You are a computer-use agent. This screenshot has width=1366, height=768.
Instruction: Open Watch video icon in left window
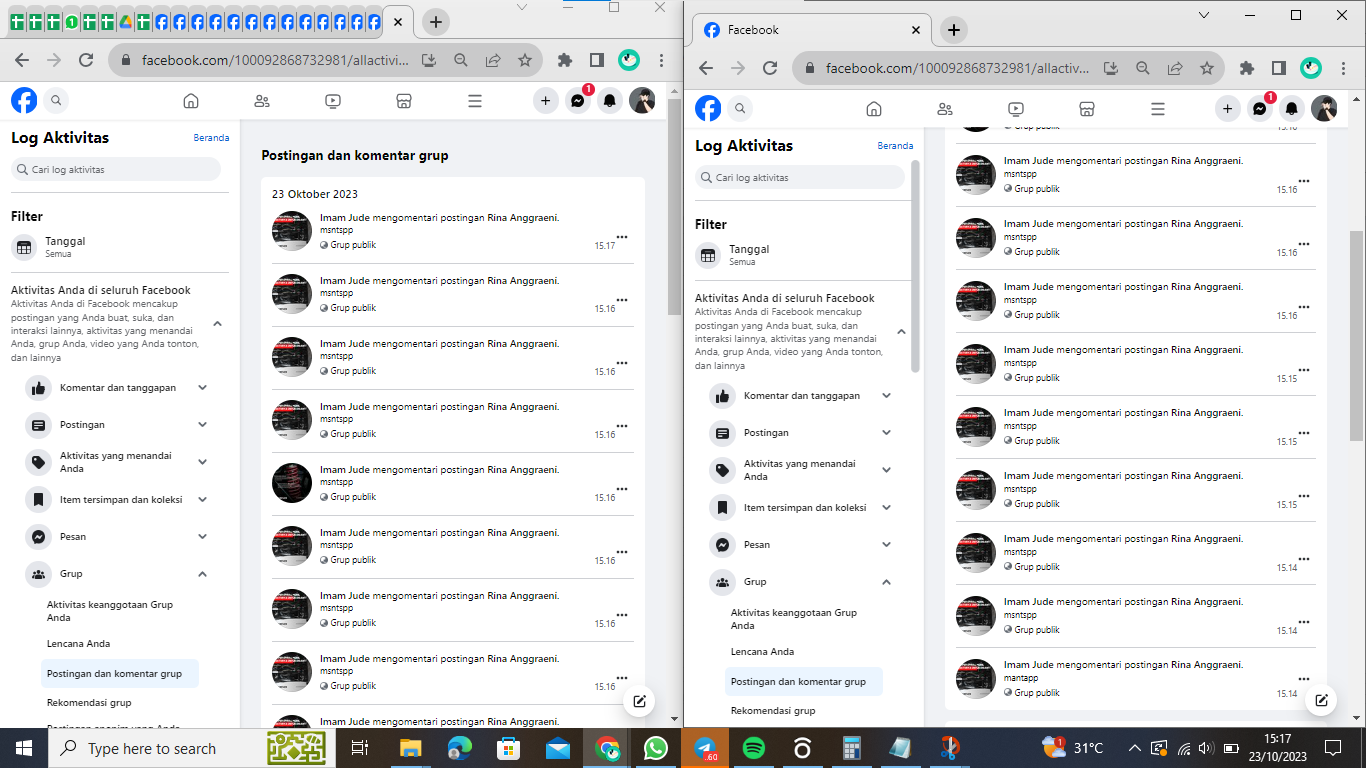pyautogui.click(x=333, y=101)
